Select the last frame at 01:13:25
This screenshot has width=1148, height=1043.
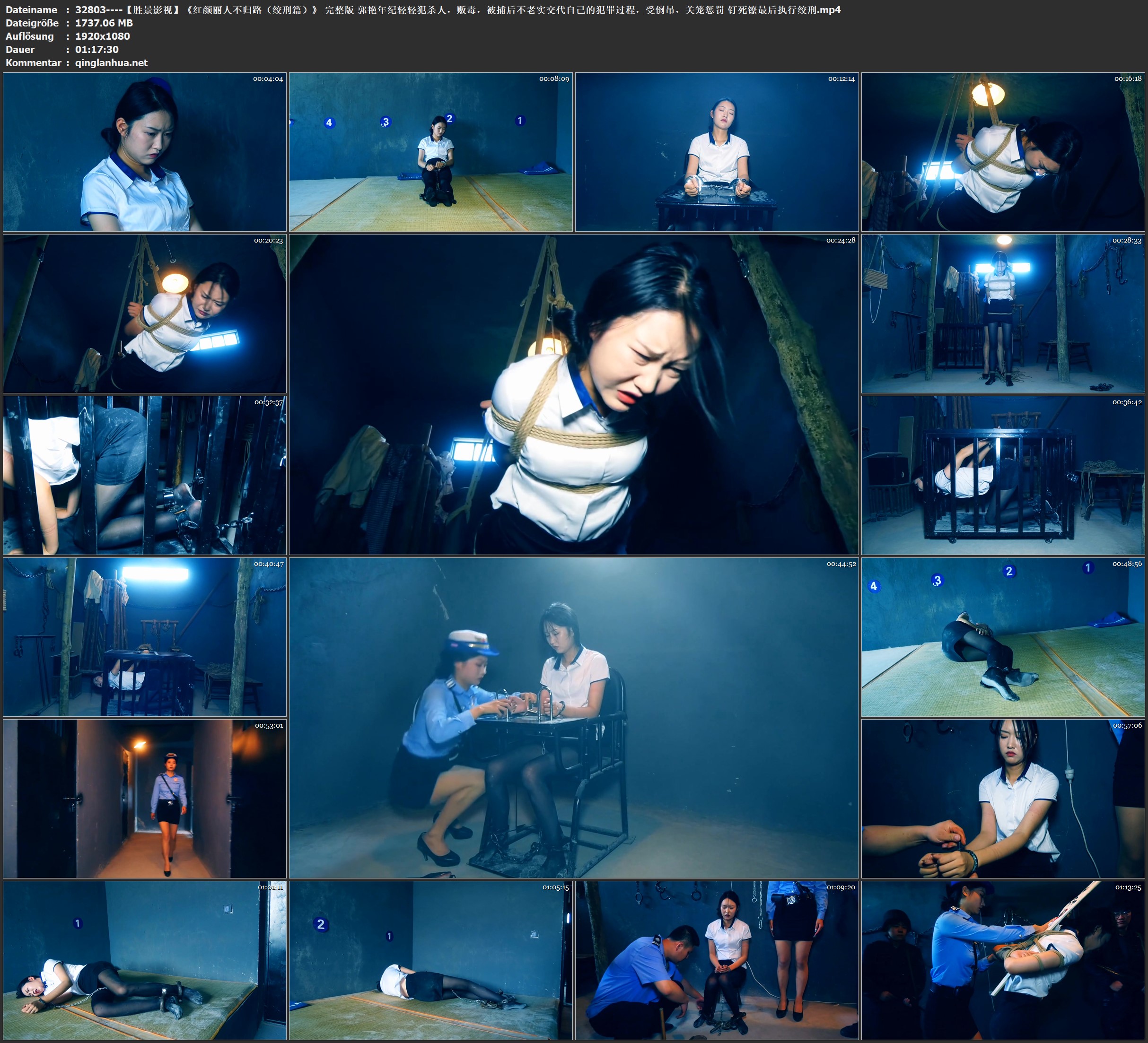point(1003,960)
